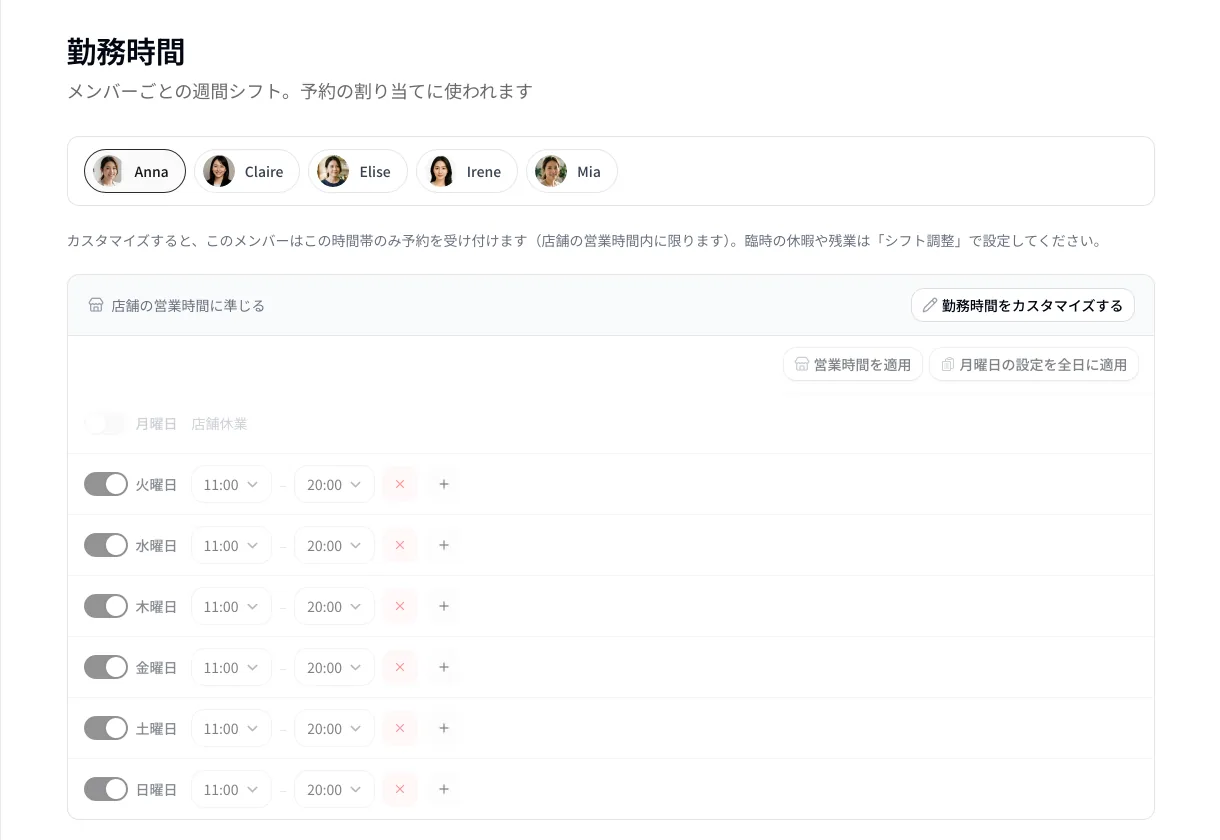Open the 日曜日 start time 11:00 dropdown
The width and height of the screenshot is (1220, 840).
(231, 789)
